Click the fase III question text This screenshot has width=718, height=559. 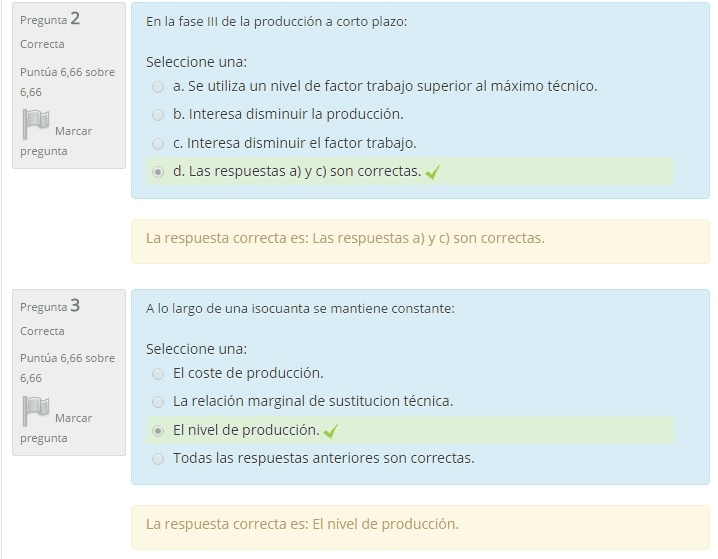coord(276,21)
